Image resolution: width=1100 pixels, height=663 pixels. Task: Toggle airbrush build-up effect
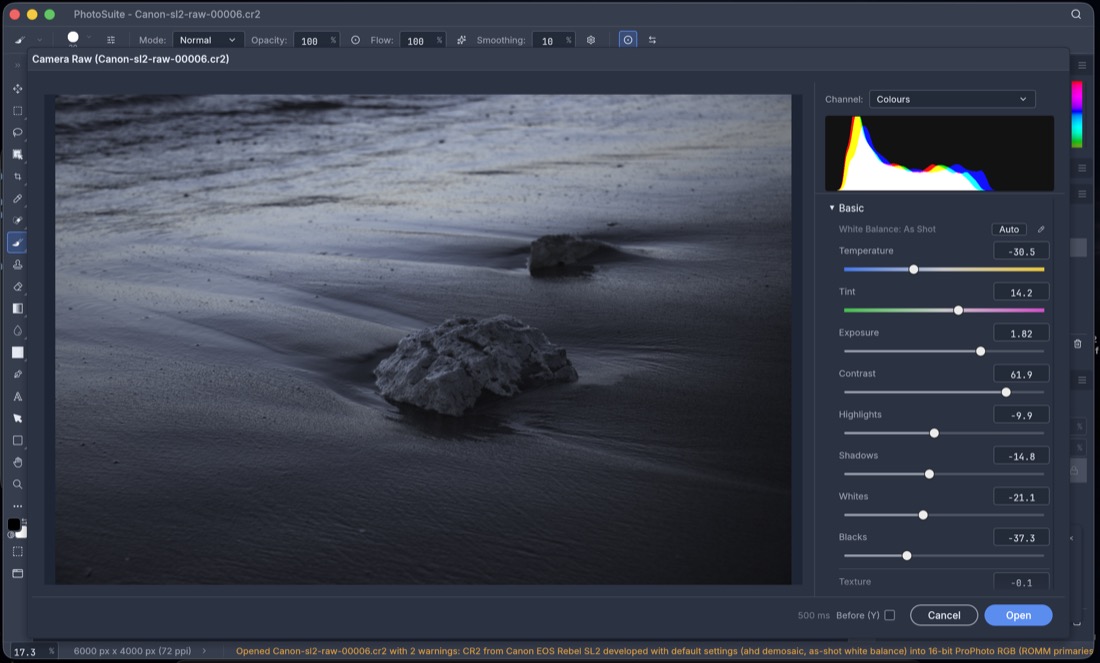[x=461, y=40]
